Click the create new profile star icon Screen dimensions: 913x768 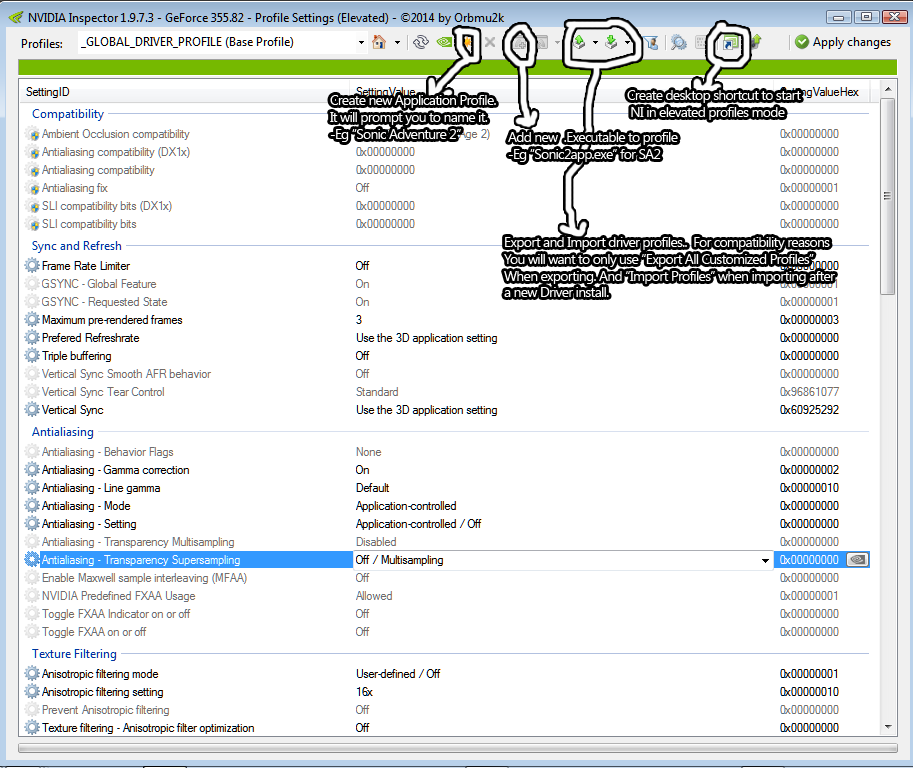[468, 43]
